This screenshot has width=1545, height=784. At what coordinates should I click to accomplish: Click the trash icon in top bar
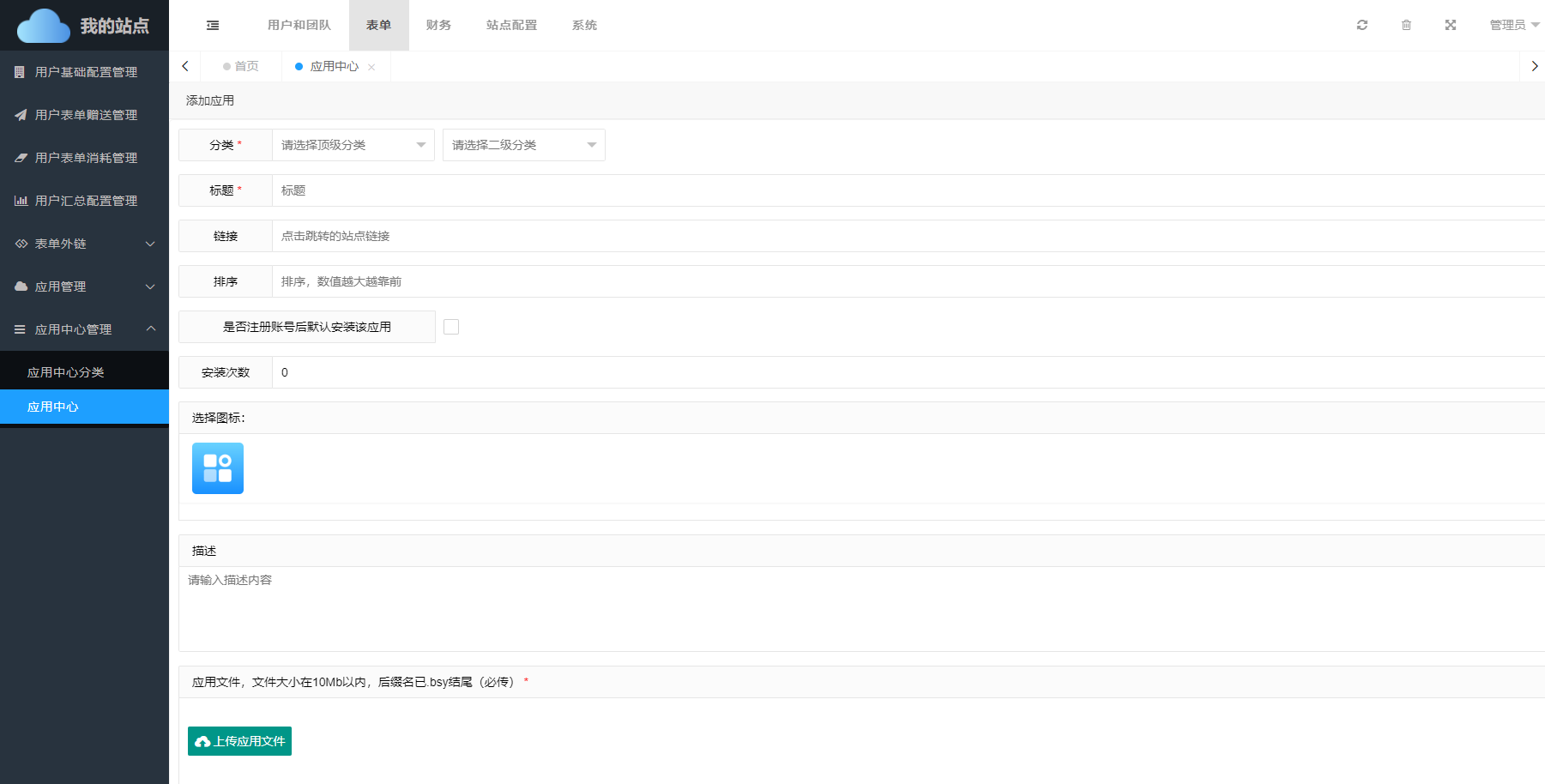click(x=1406, y=25)
